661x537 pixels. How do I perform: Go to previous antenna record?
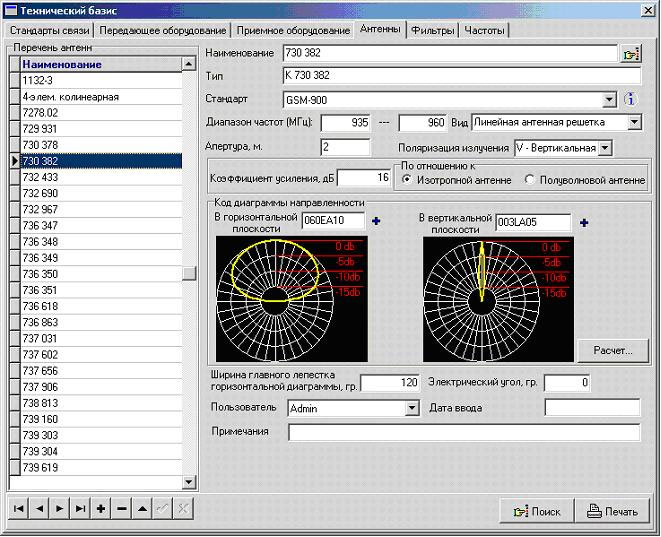tap(39, 509)
